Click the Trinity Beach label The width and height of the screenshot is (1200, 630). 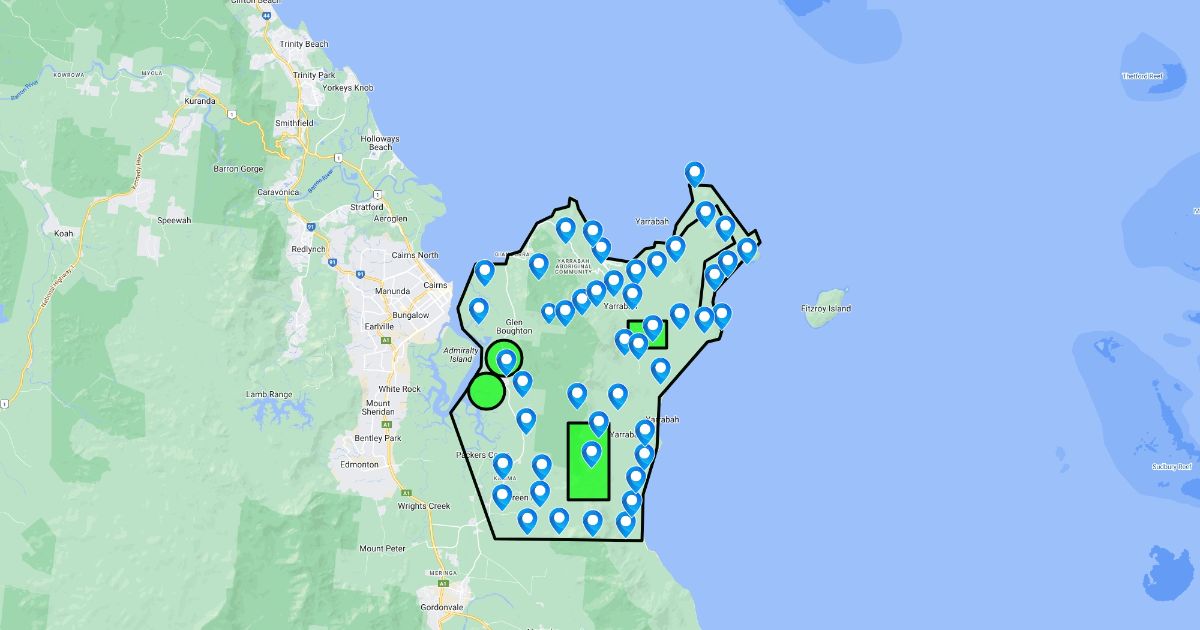pos(304,44)
